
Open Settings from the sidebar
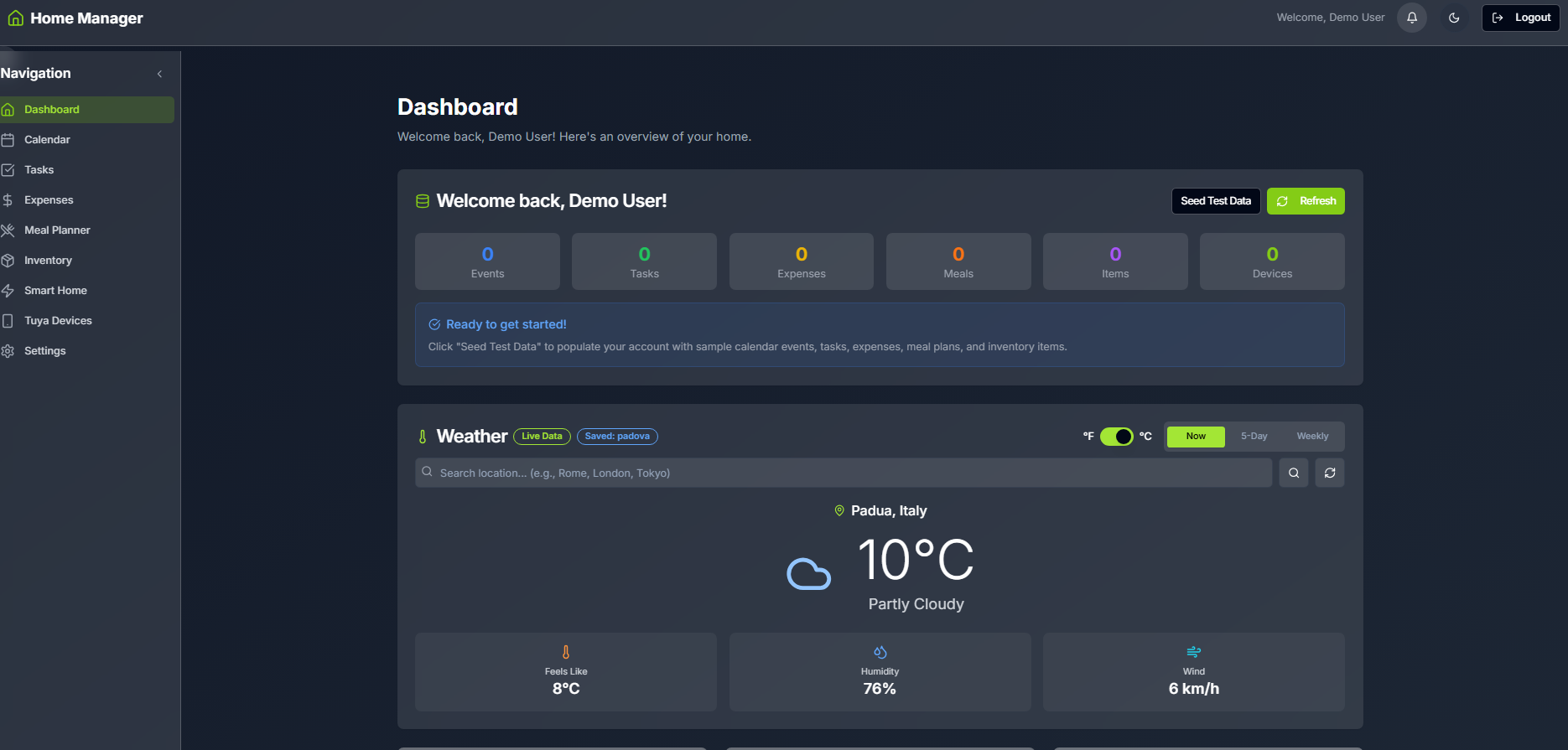(44, 351)
